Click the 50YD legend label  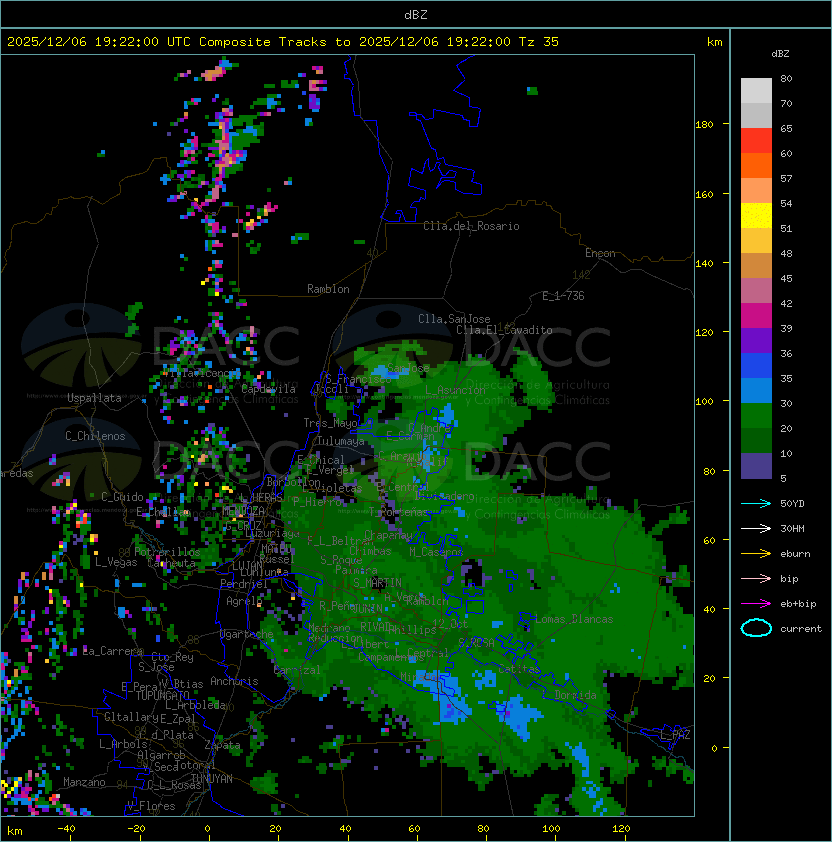(x=792, y=503)
